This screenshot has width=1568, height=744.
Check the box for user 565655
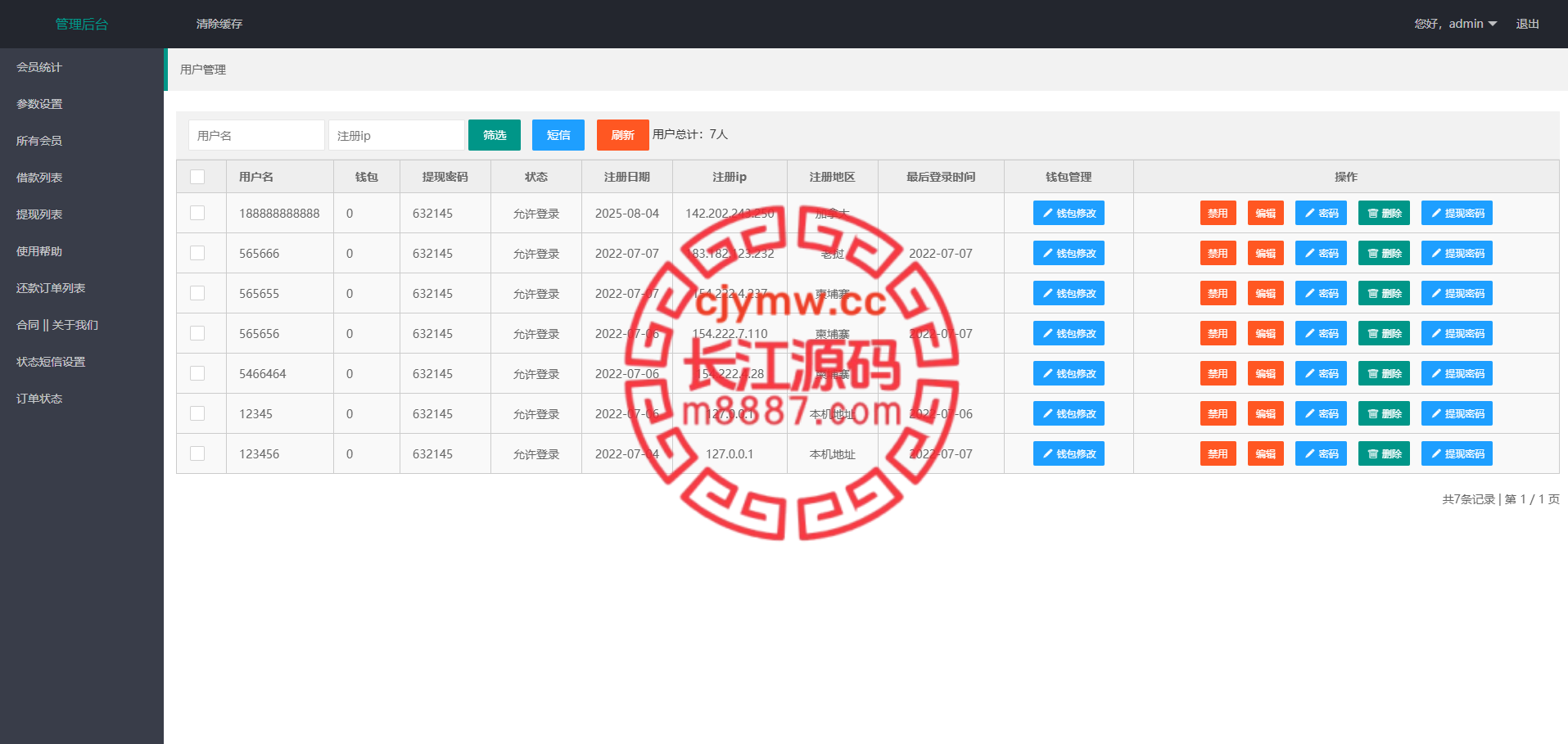(197, 293)
